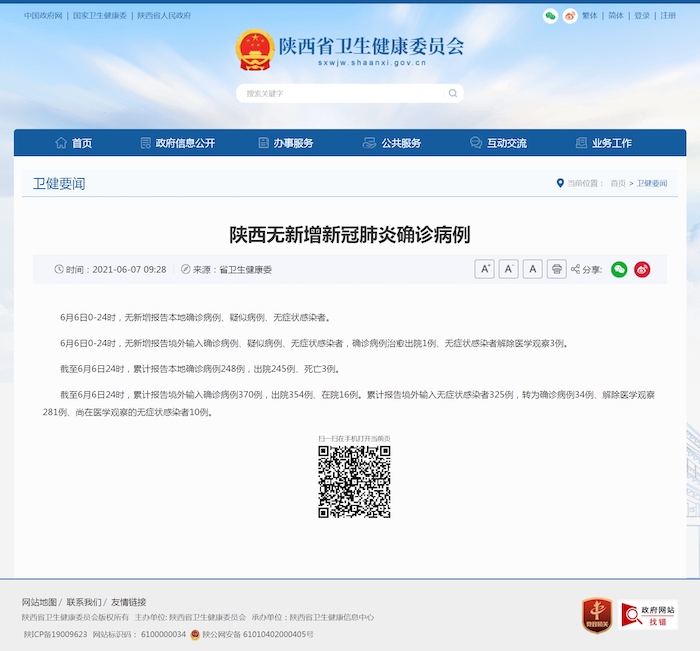Click the decrease font size A- button
Screen dimensions: 700x651
point(508,269)
